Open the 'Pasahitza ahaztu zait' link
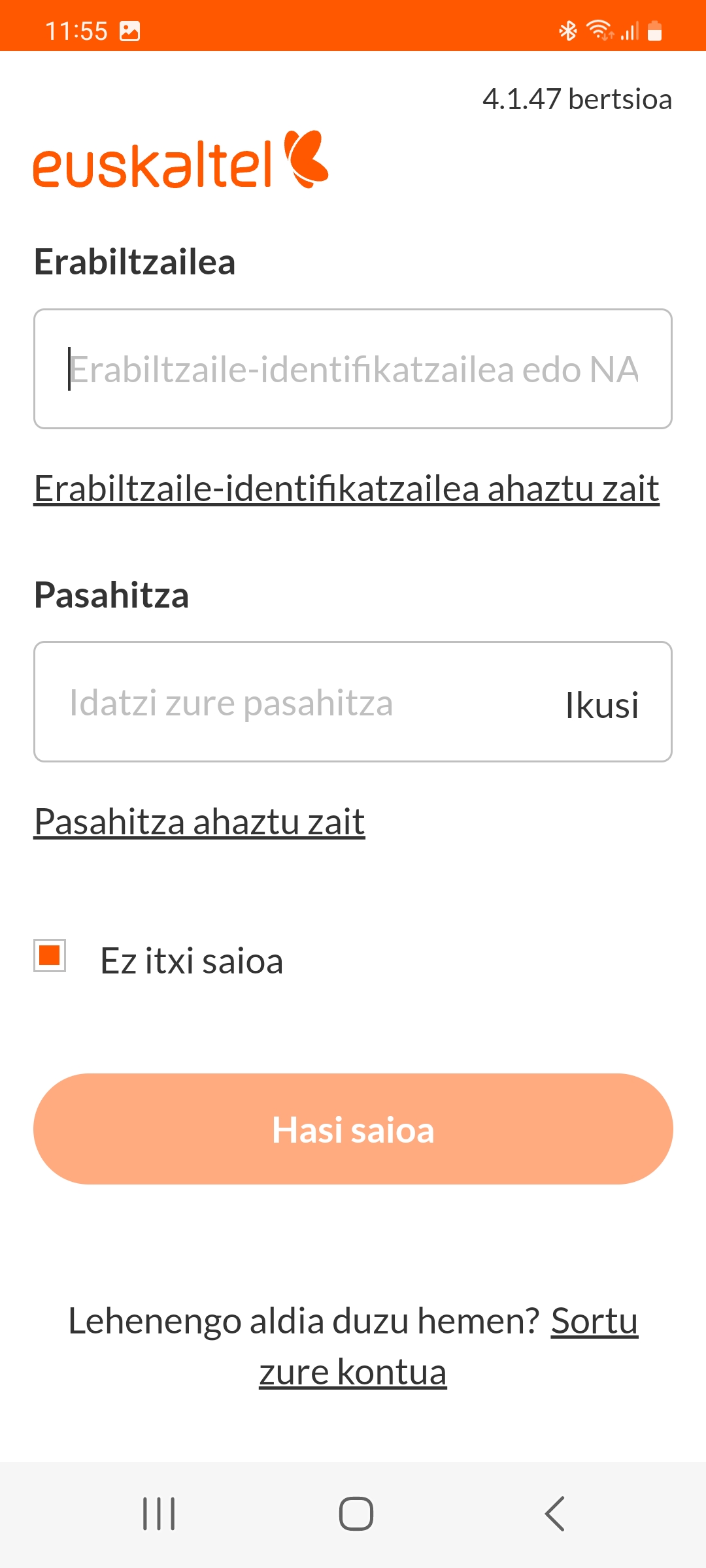The height and width of the screenshot is (1568, 706). (x=199, y=821)
